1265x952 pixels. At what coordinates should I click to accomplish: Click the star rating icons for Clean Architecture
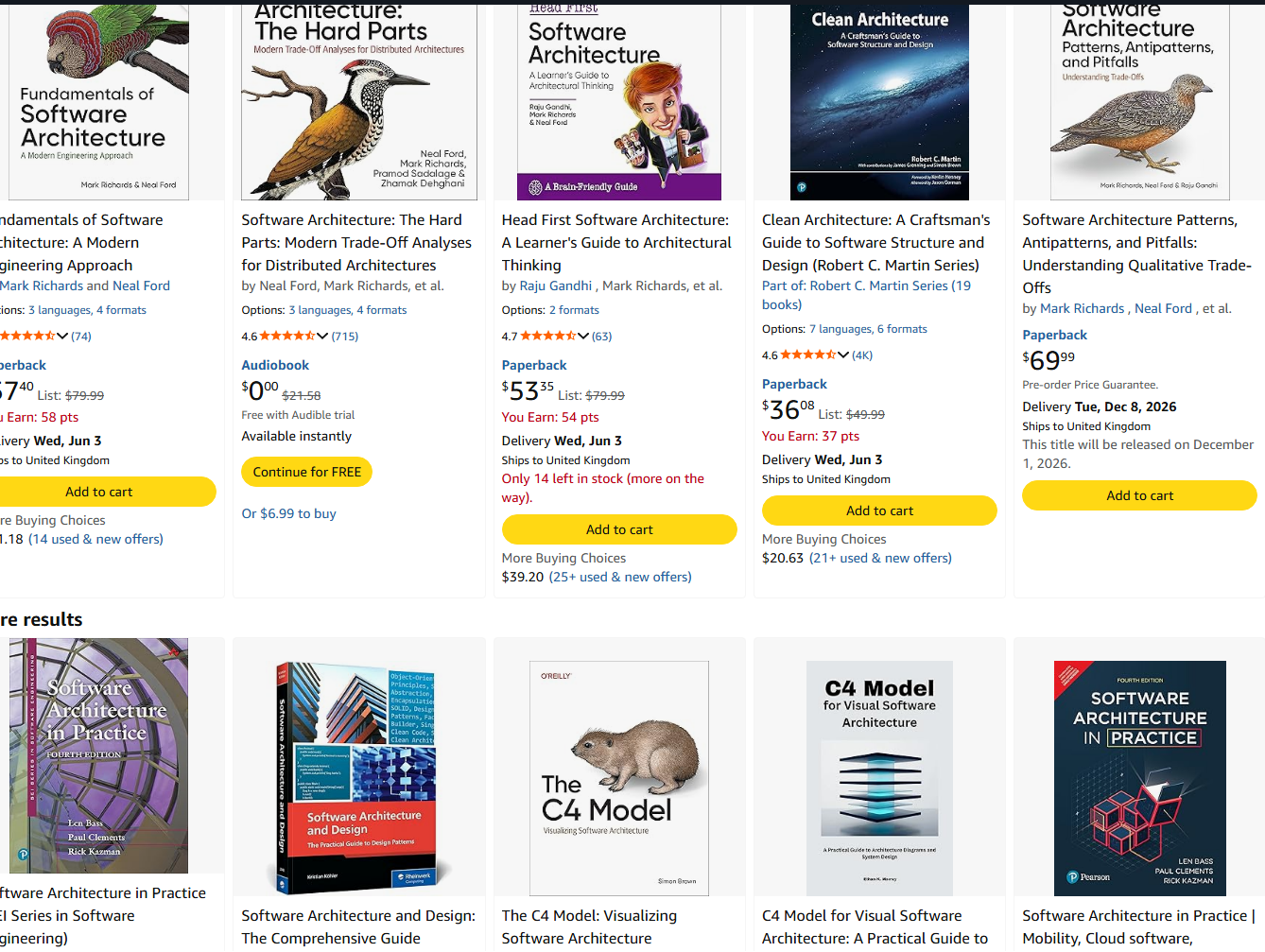coord(808,355)
